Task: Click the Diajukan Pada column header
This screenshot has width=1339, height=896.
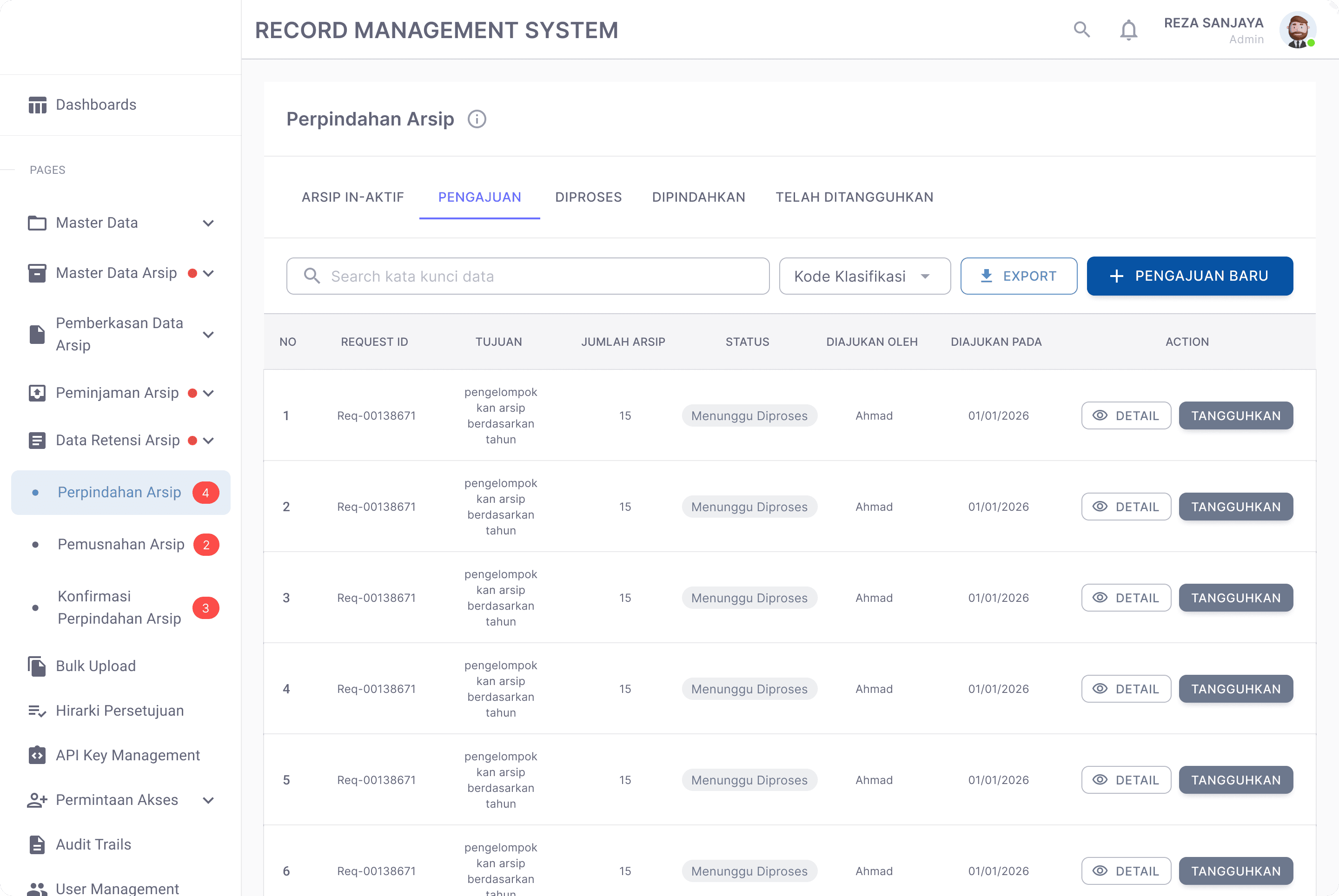Action: (x=996, y=342)
